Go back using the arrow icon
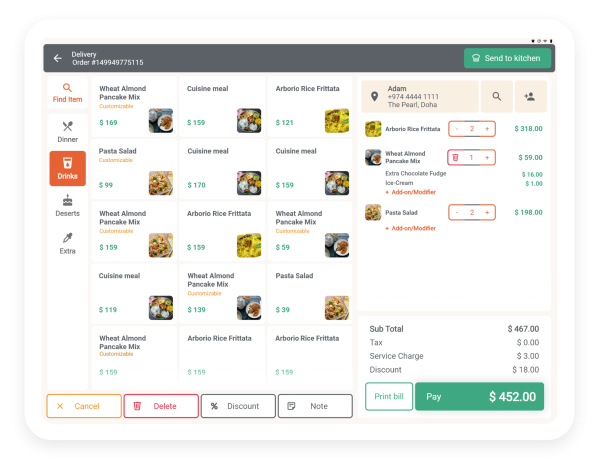Screen dimensions: 599x470 58,58
